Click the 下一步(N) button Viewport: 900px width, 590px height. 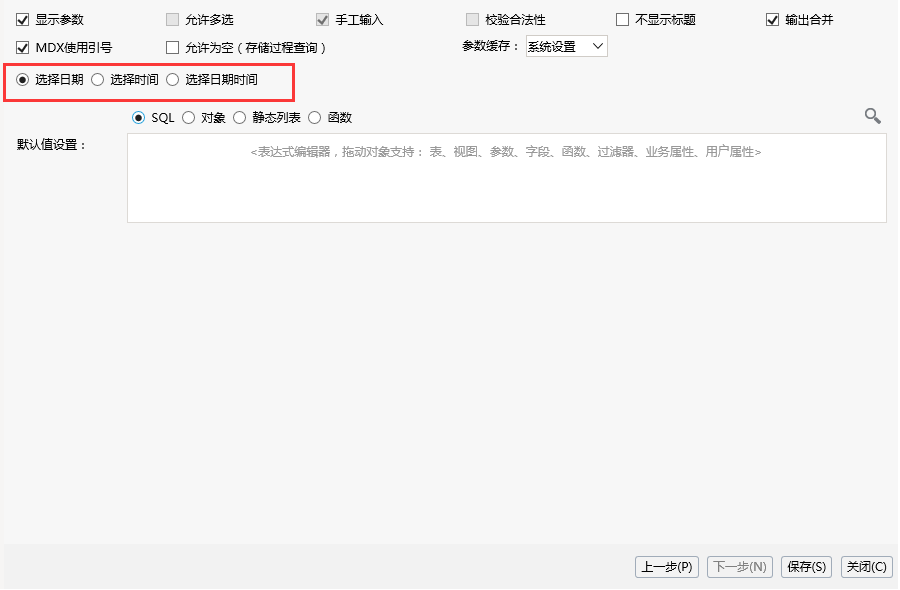click(x=740, y=567)
